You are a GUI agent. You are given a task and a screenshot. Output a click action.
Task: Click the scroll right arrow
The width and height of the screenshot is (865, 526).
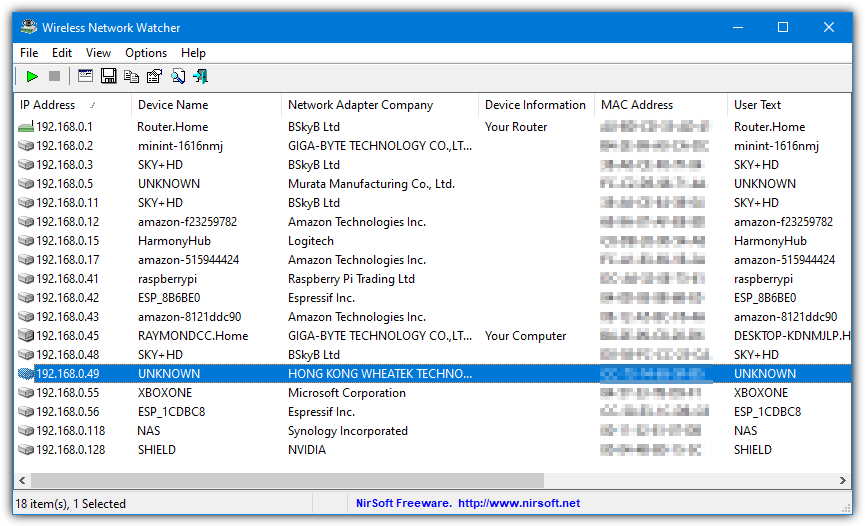pos(842,480)
